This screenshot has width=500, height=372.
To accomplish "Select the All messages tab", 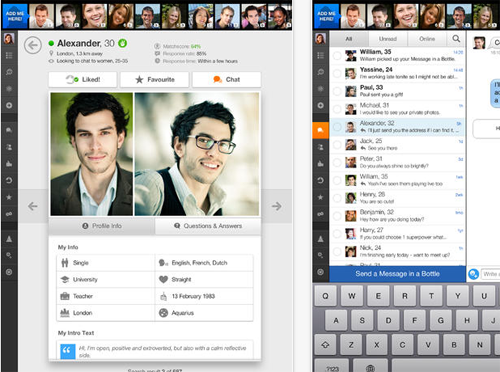I will point(349,39).
